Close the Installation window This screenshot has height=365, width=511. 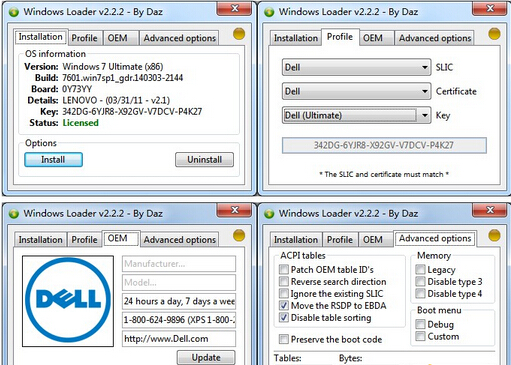(x=235, y=9)
